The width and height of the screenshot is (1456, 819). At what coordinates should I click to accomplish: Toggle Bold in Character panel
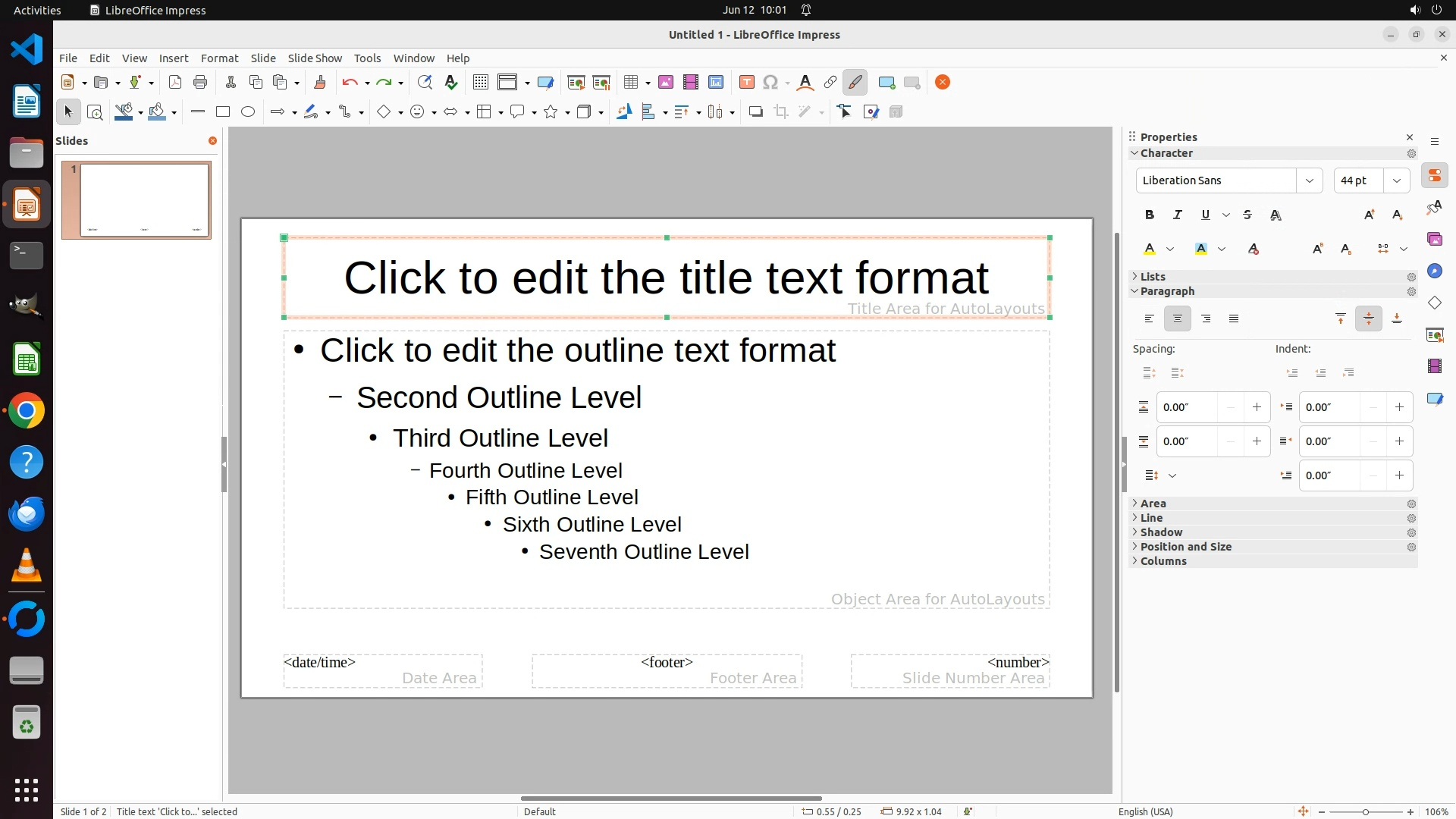[x=1150, y=215]
